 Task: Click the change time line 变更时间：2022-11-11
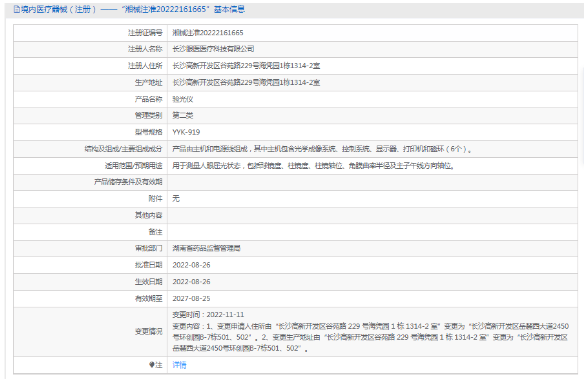pos(208,315)
